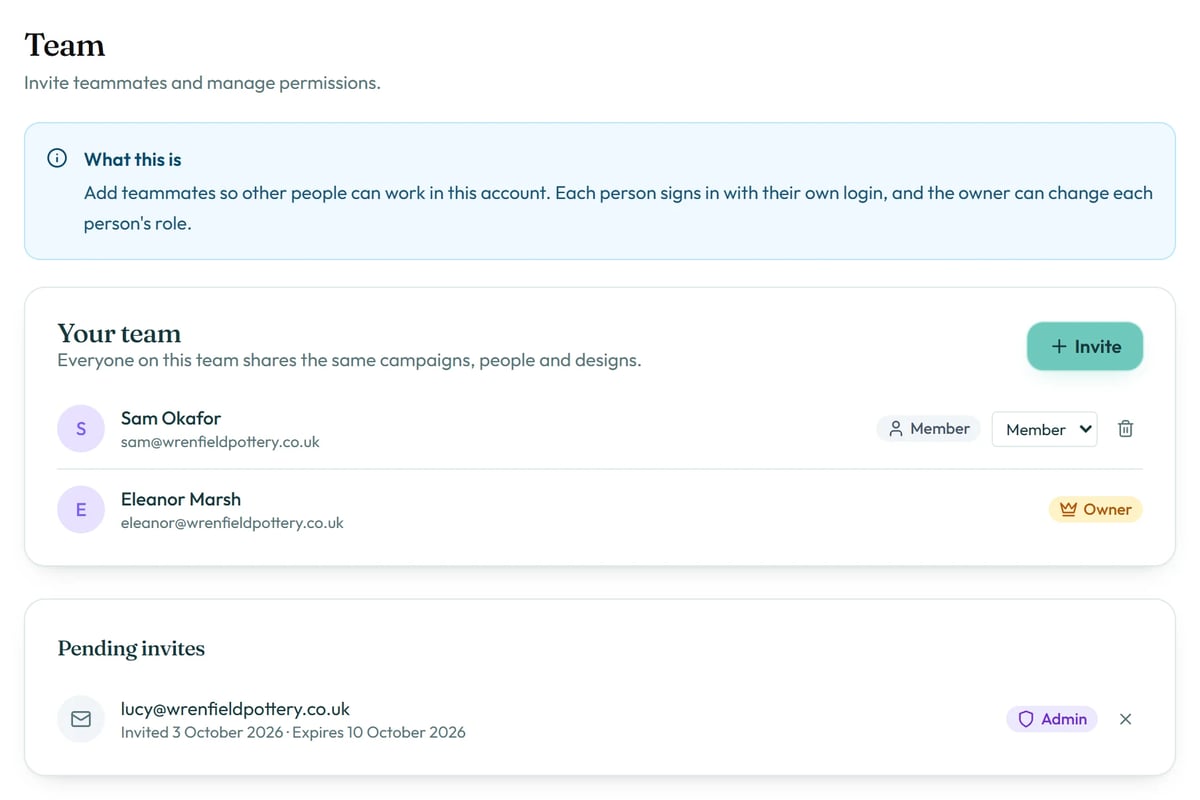The width and height of the screenshot is (1200, 800).
Task: Click lucy@wrenfieldpottery.co.uk email text
Action: [235, 709]
